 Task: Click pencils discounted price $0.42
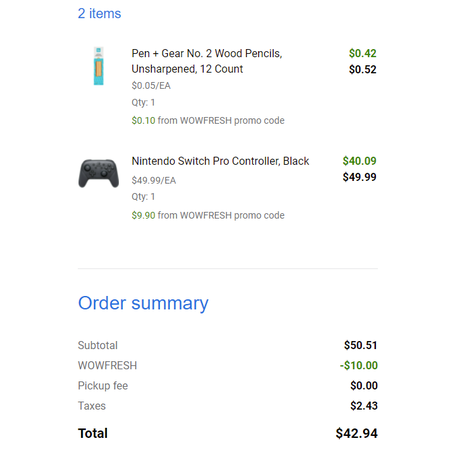coord(363,53)
